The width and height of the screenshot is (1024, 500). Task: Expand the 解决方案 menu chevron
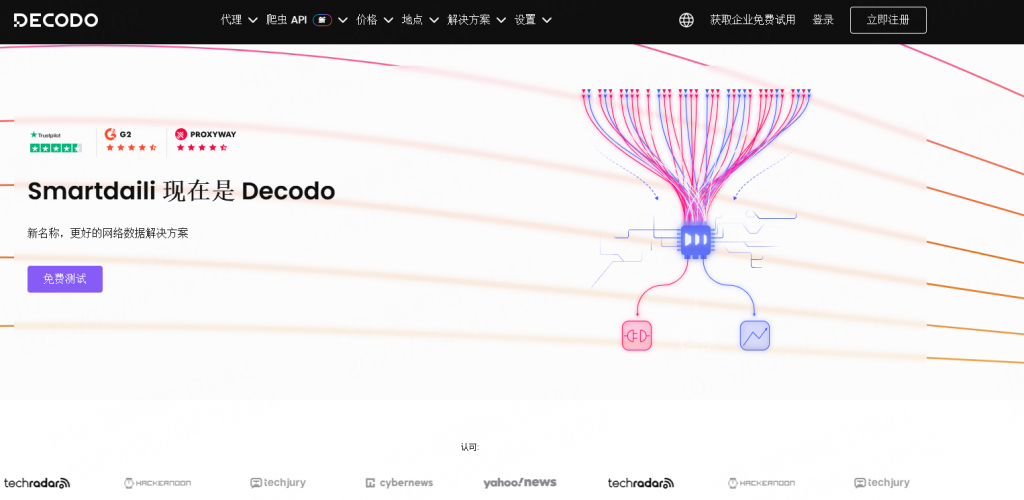pos(501,20)
